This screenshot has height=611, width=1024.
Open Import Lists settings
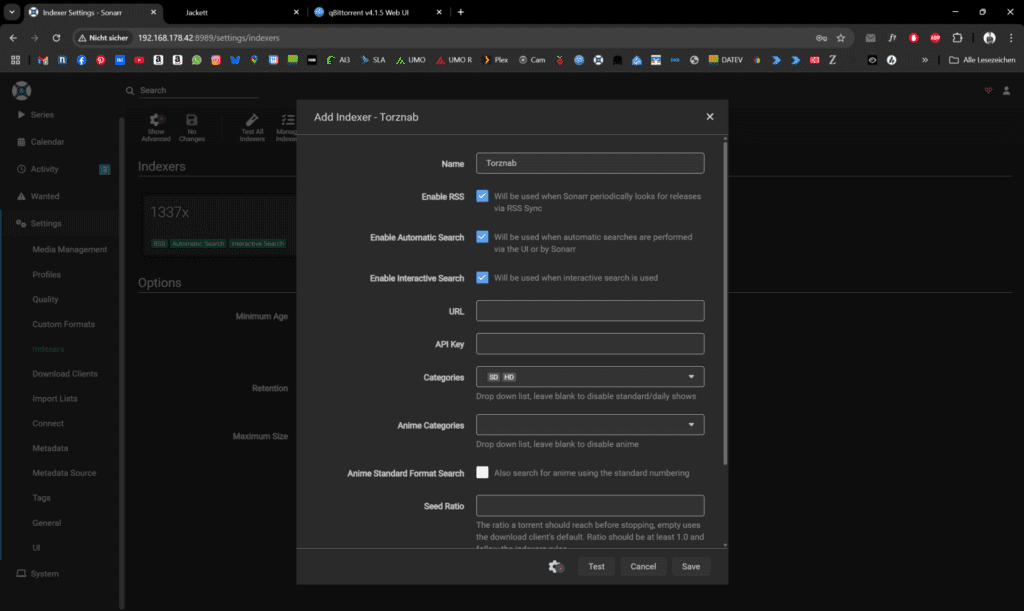55,399
